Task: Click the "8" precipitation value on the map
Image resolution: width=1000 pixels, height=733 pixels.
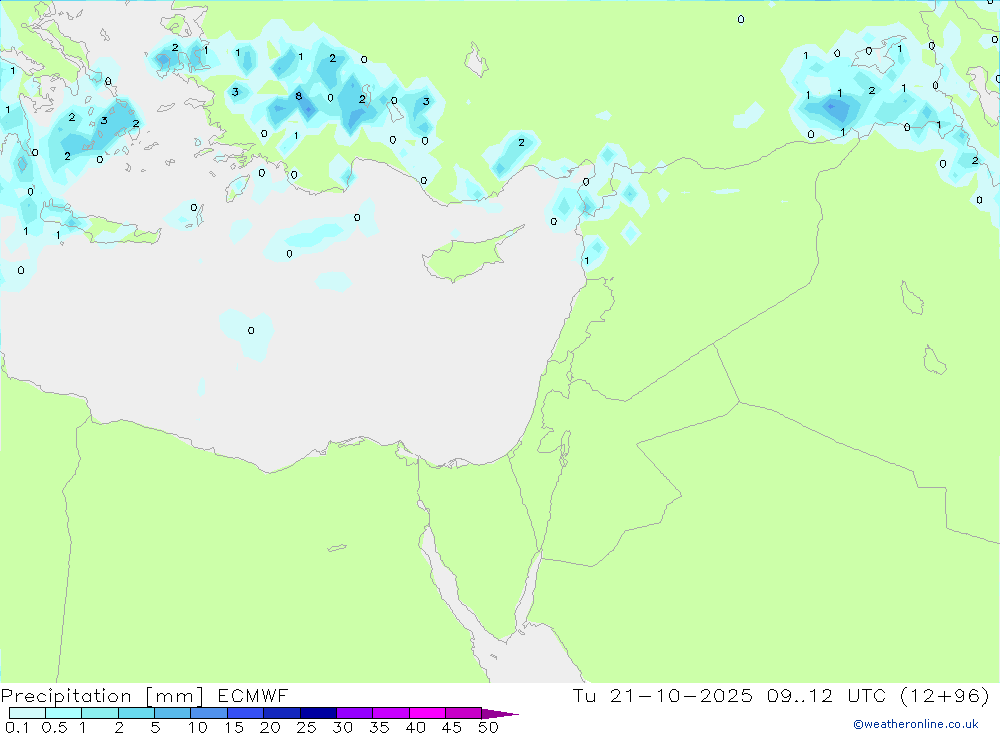Action: [298, 96]
